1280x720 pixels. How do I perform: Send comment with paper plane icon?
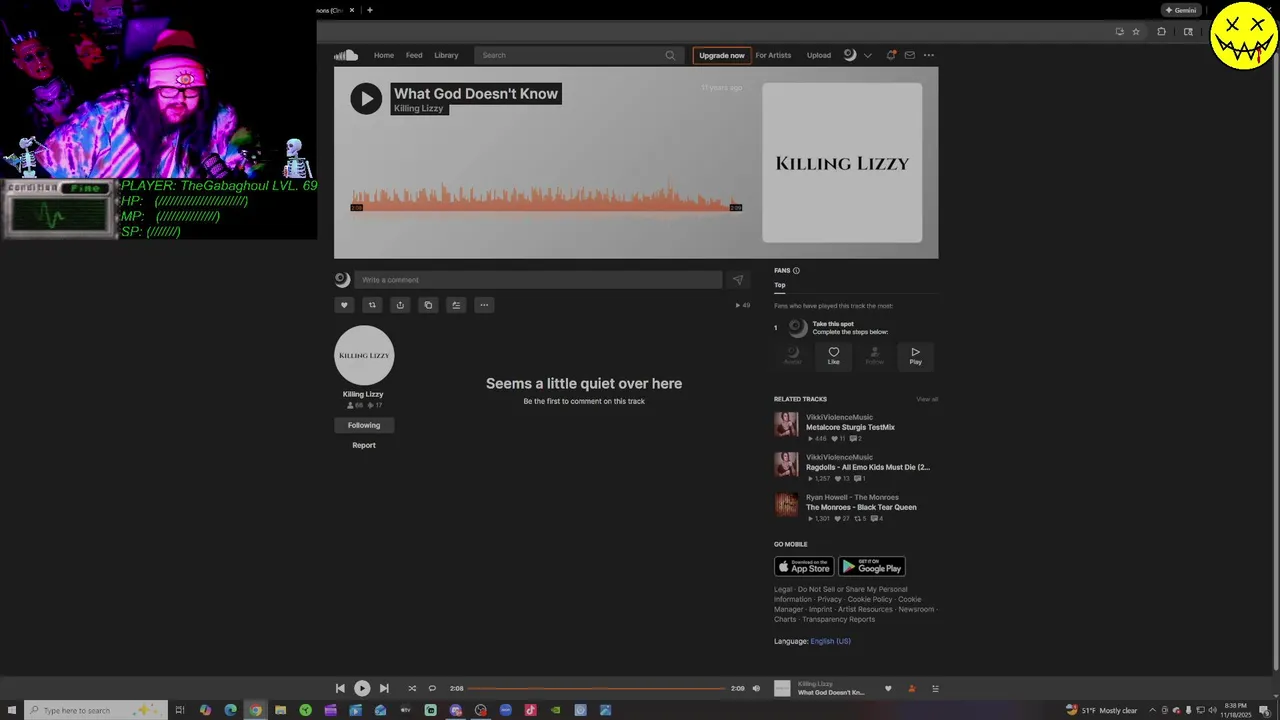pos(738,280)
